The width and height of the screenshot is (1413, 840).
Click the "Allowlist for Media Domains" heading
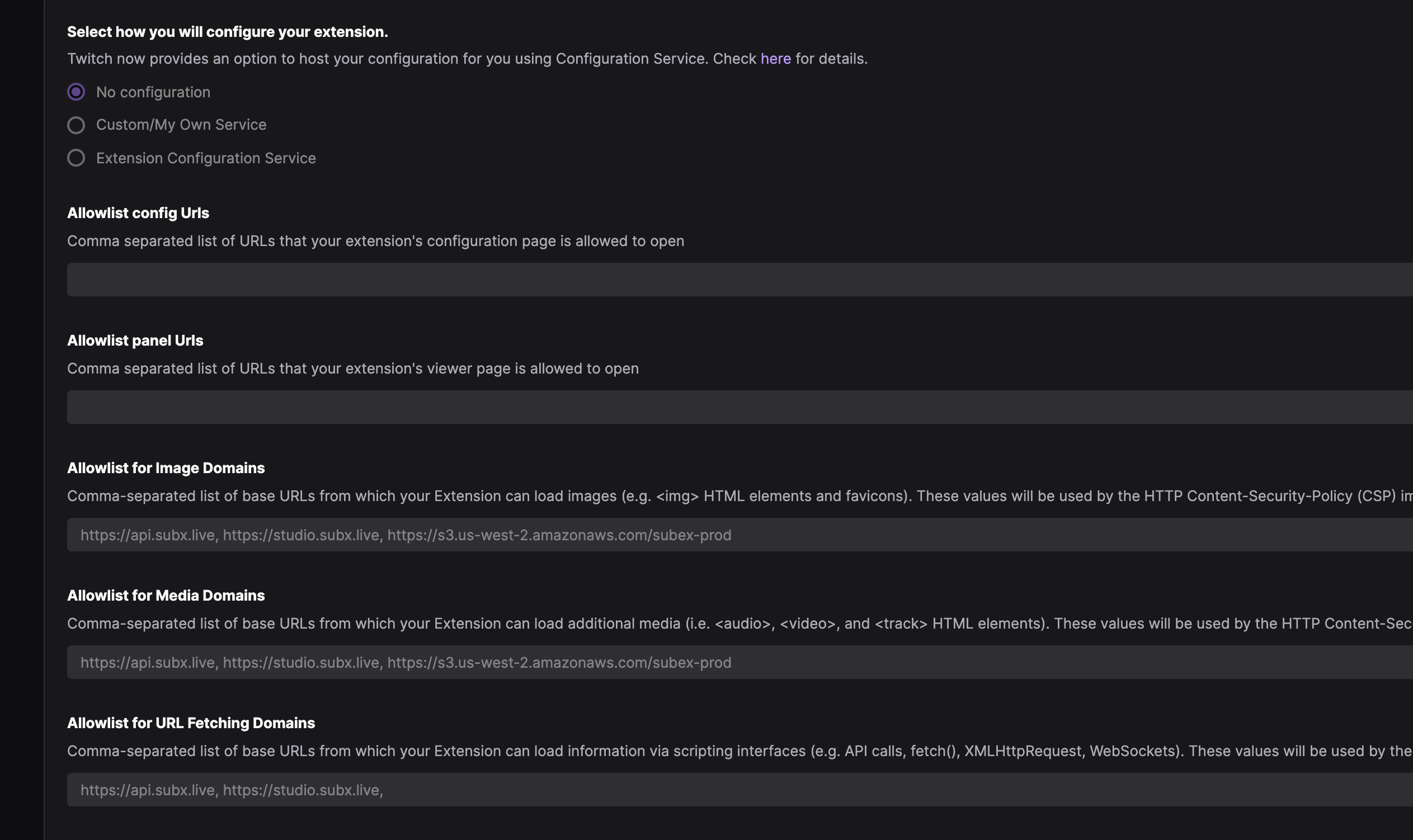click(166, 595)
